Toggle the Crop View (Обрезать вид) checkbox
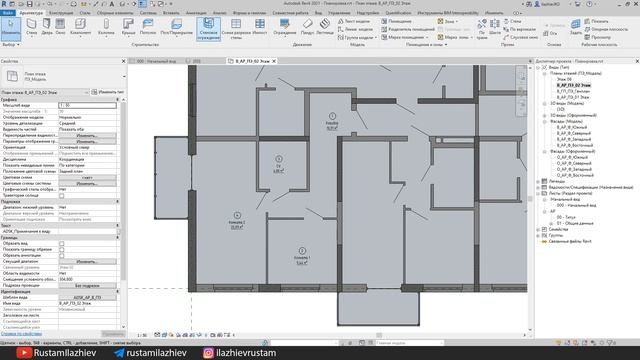Screen dimensions: 640x360 pyautogui.click(x=62, y=244)
